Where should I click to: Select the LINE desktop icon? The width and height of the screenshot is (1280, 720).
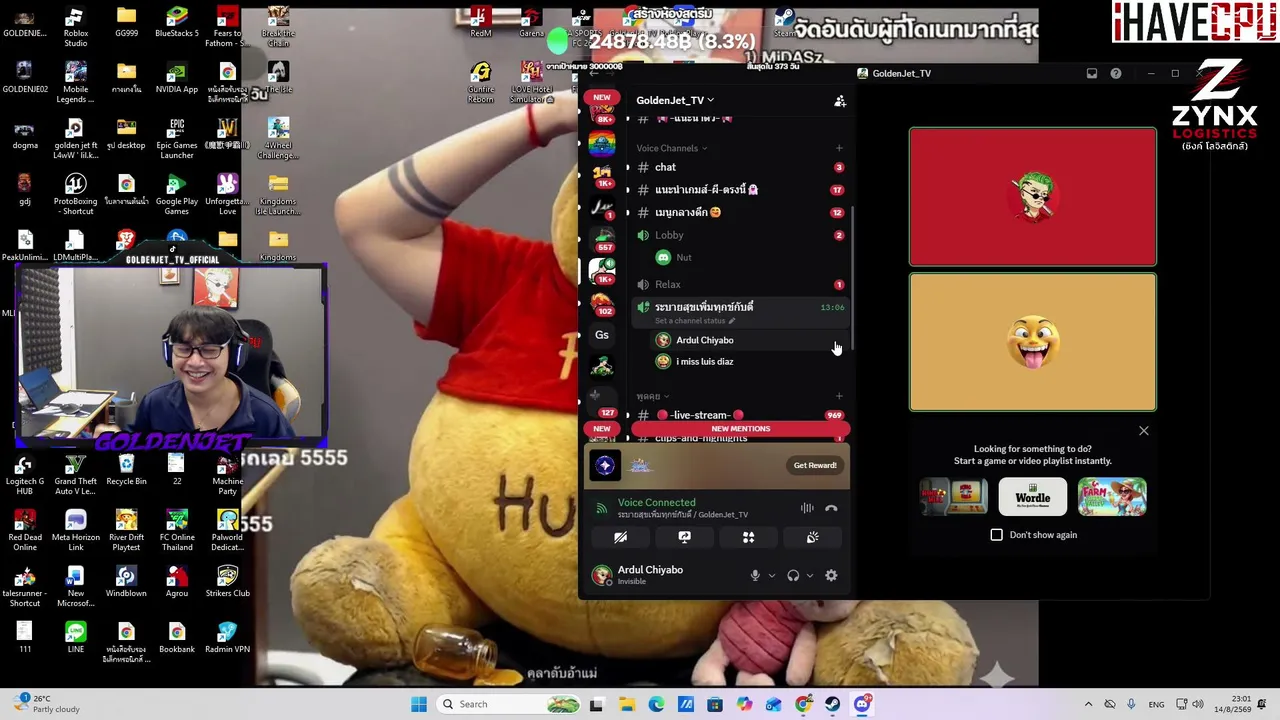pos(75,636)
